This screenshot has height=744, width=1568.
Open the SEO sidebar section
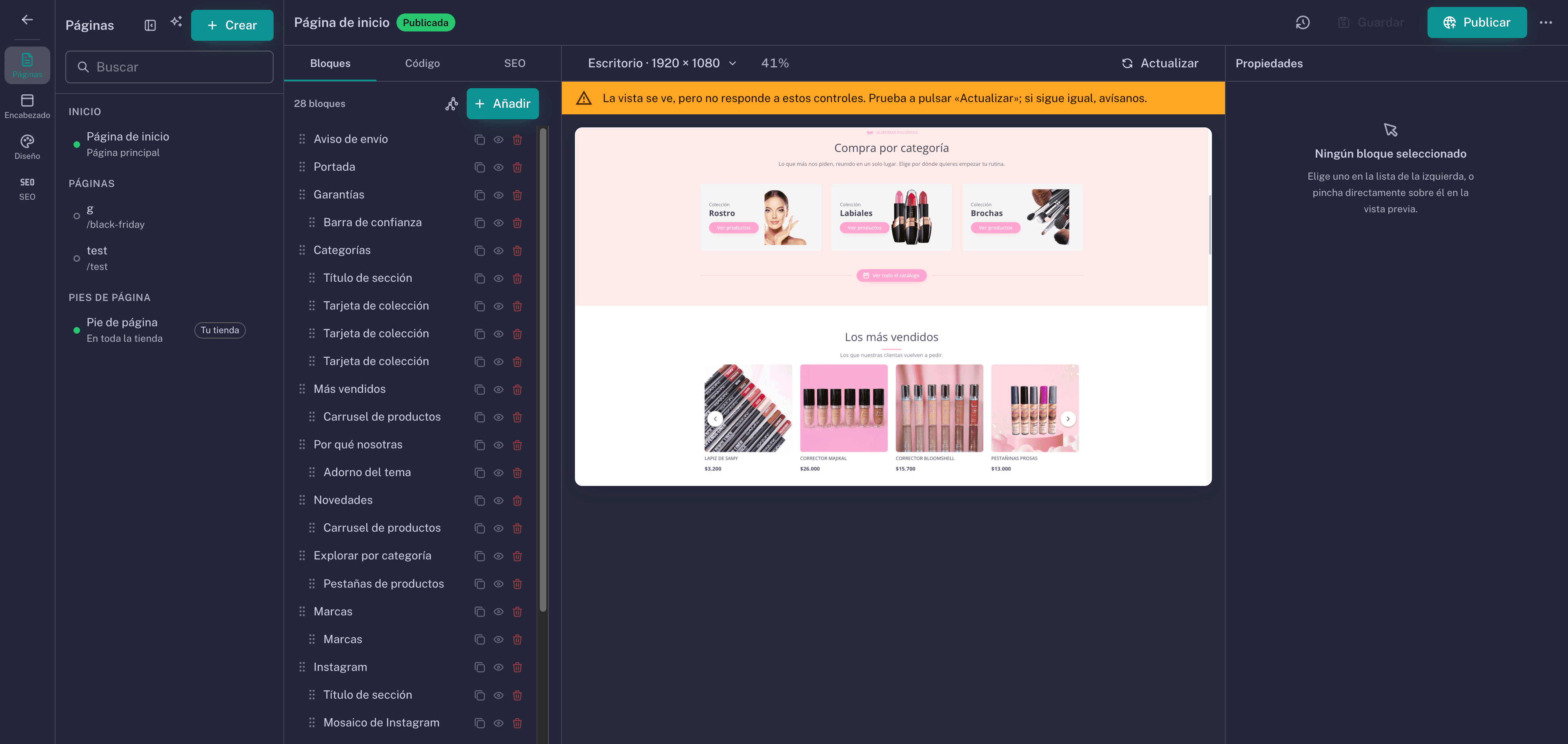[x=27, y=188]
